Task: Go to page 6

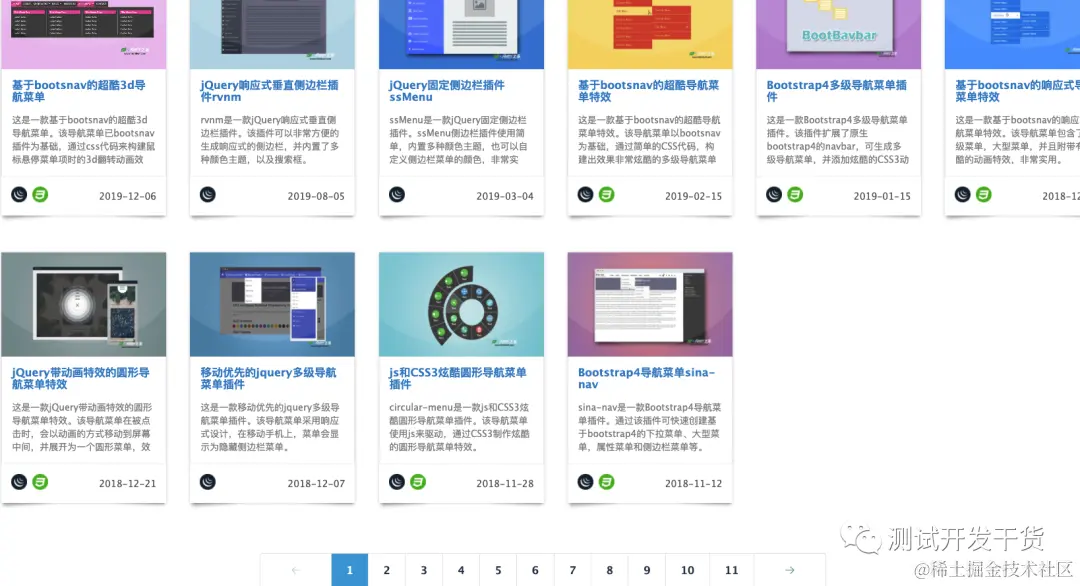Action: click(x=535, y=570)
